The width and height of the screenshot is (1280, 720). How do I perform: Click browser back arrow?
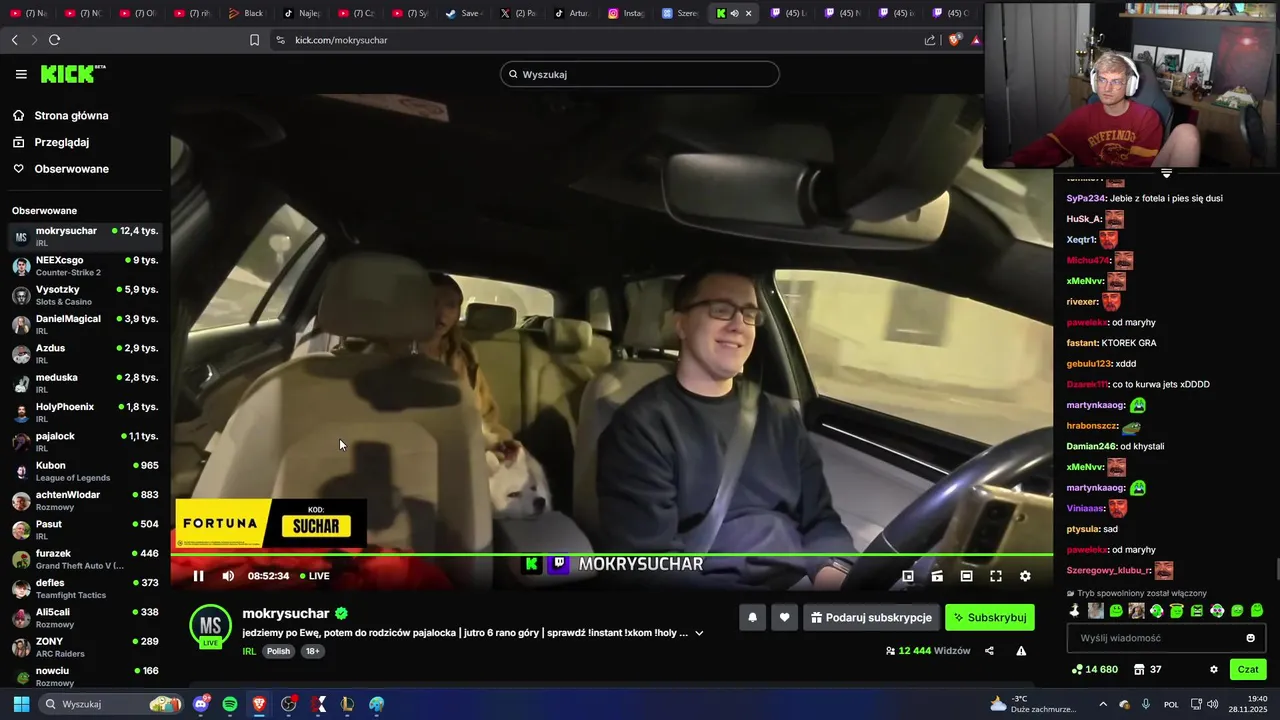(x=14, y=40)
